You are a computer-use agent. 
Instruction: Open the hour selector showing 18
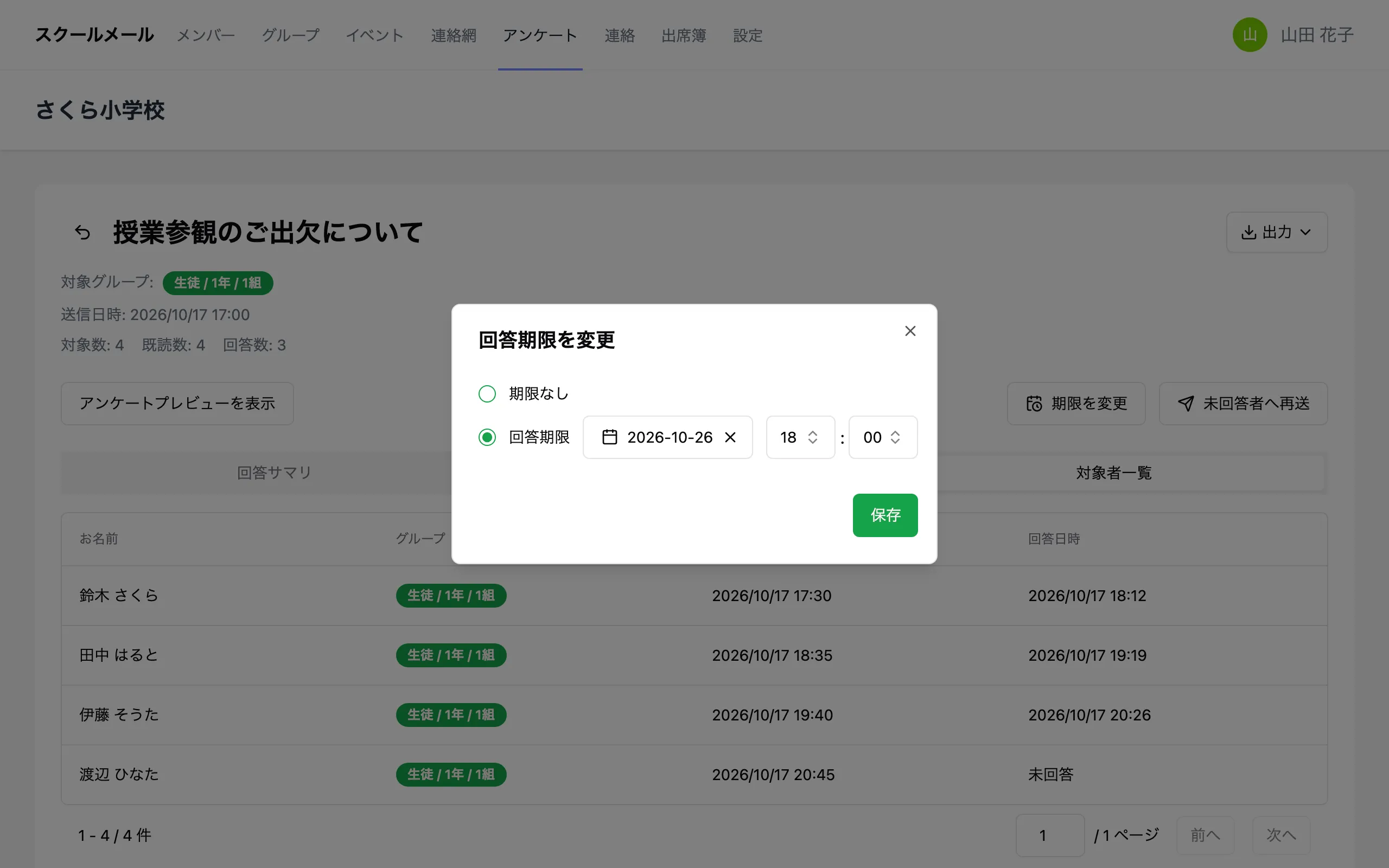pos(800,437)
